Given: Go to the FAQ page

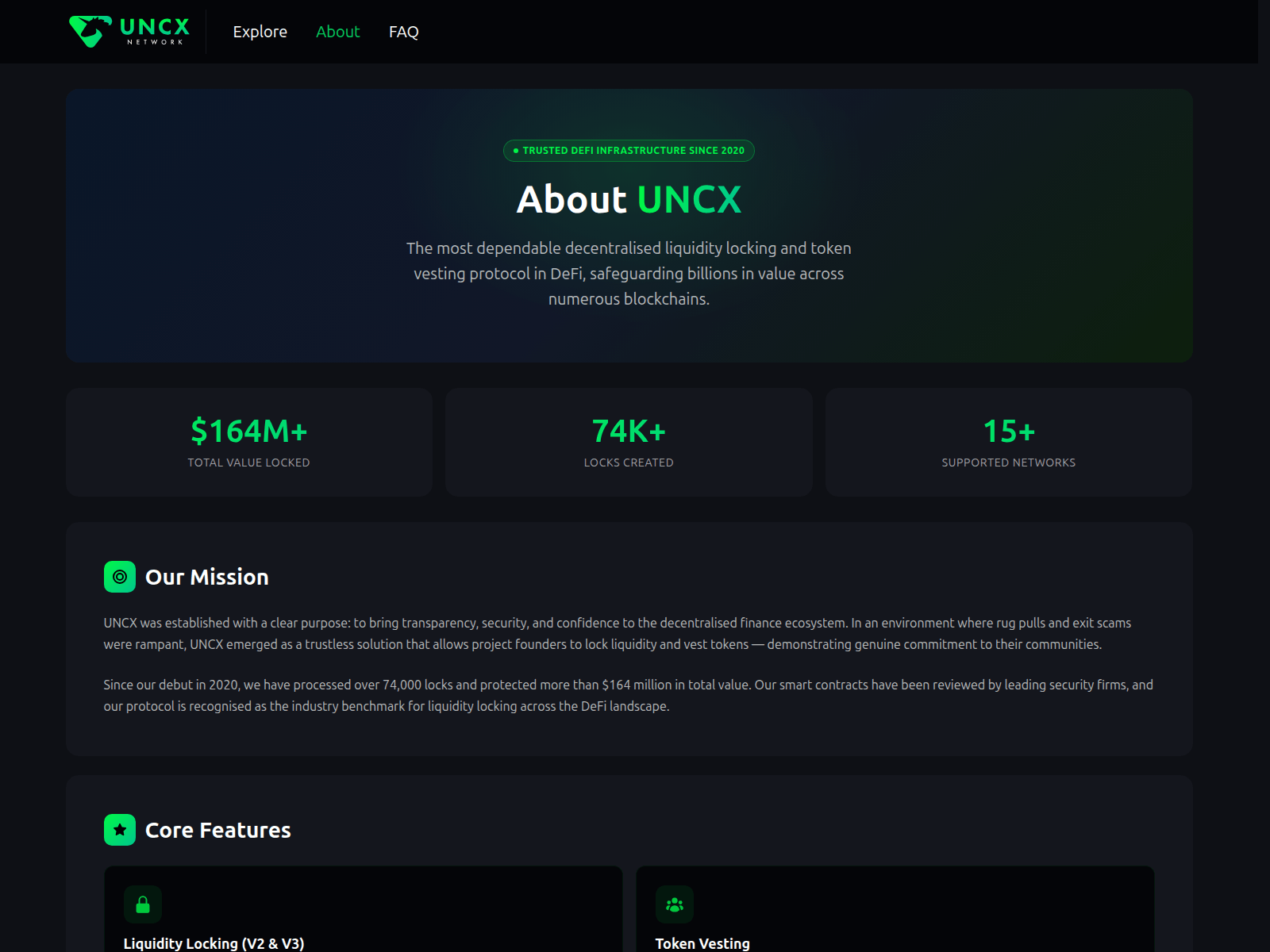Looking at the screenshot, I should tap(404, 32).
